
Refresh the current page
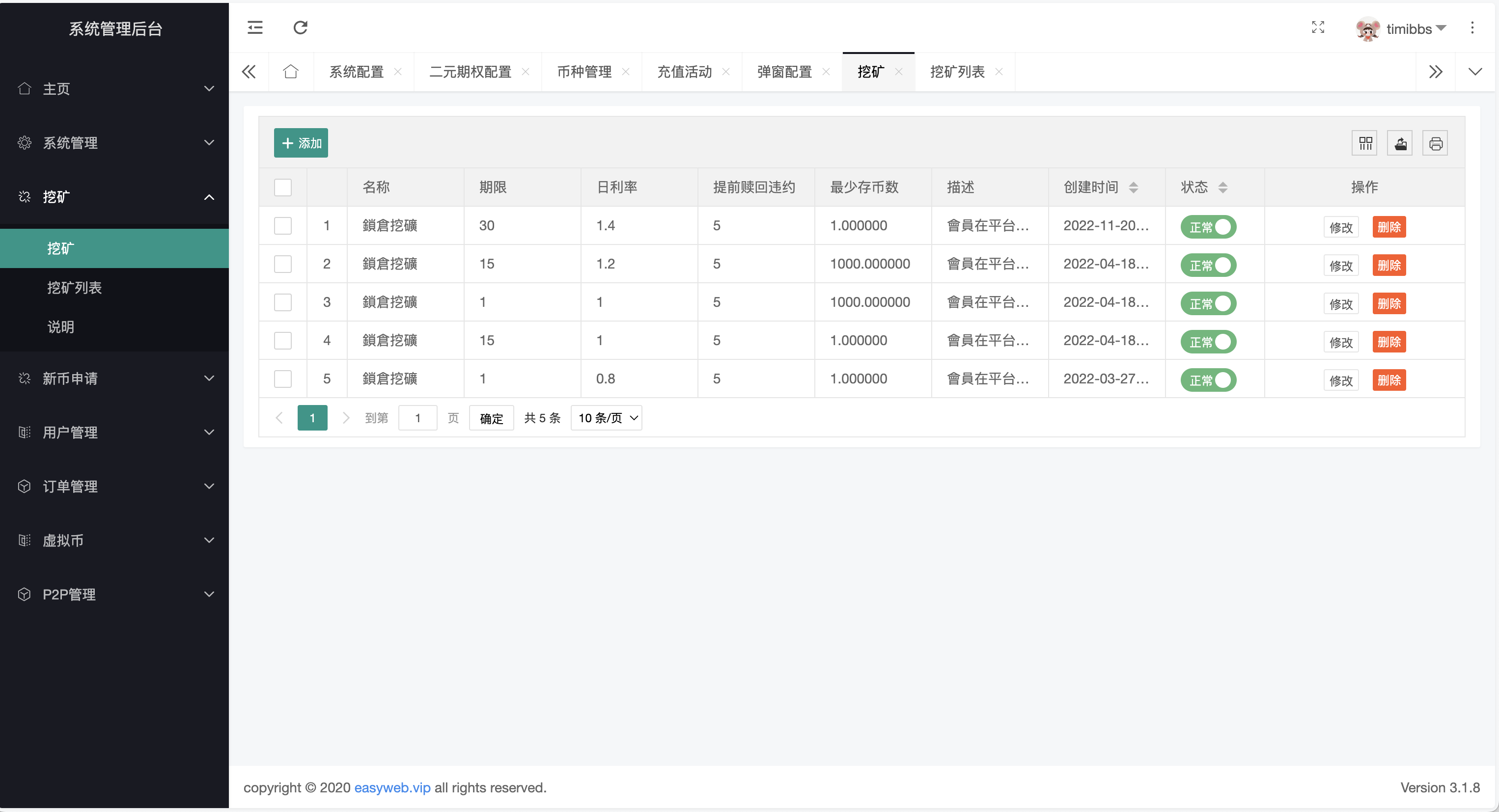click(300, 27)
